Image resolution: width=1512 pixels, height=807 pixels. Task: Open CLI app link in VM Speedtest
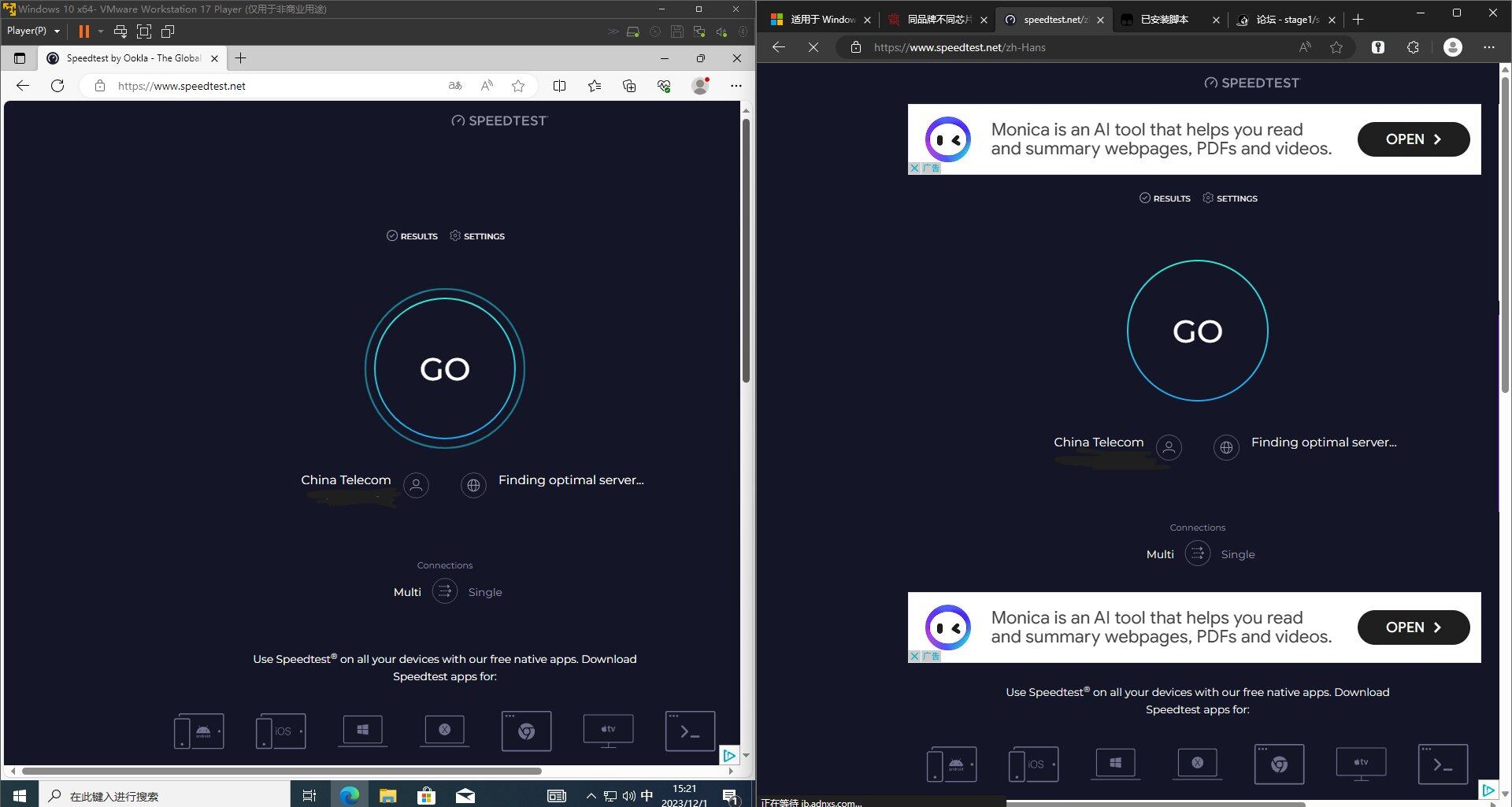[x=691, y=731]
